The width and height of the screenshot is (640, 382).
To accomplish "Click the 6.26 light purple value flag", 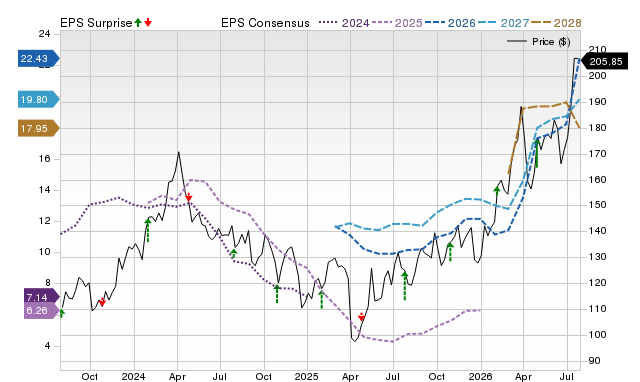I will coord(42,311).
